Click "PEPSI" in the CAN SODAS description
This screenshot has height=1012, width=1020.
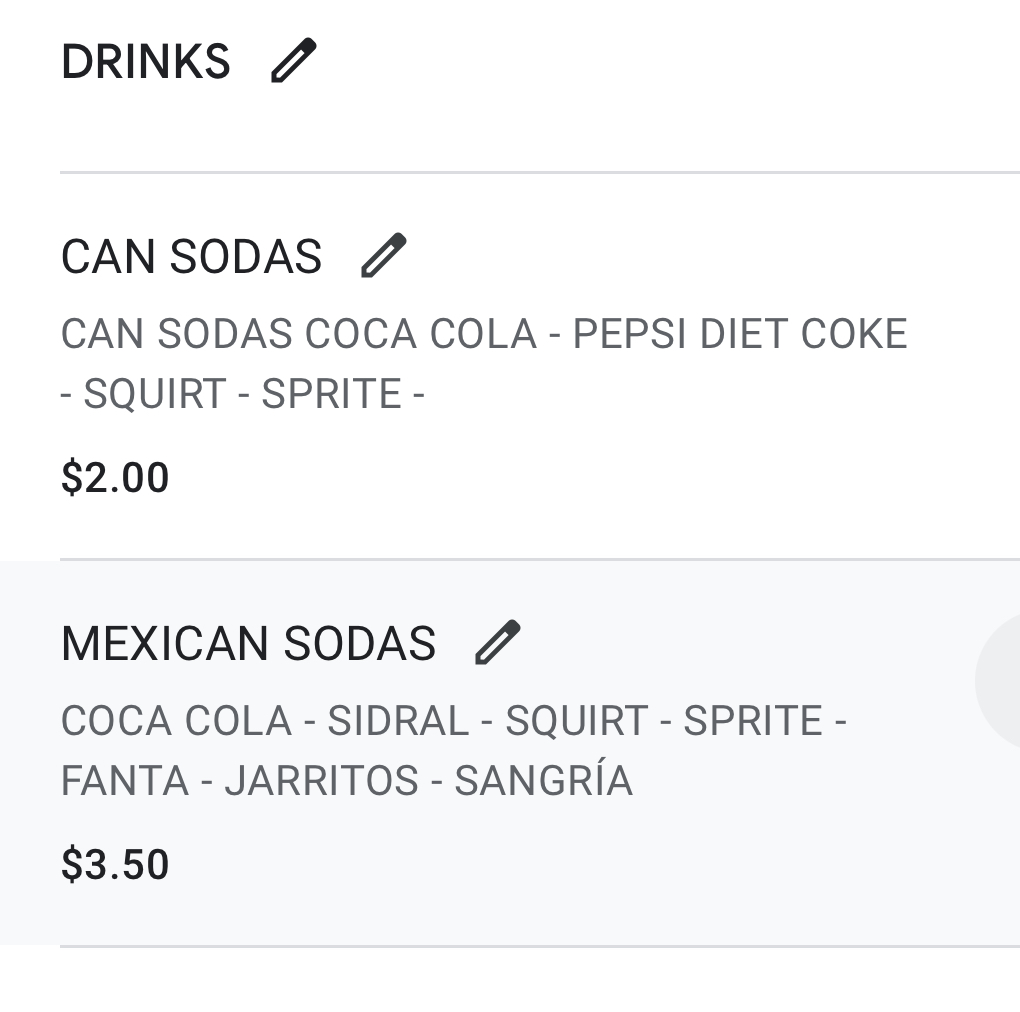[x=630, y=334]
